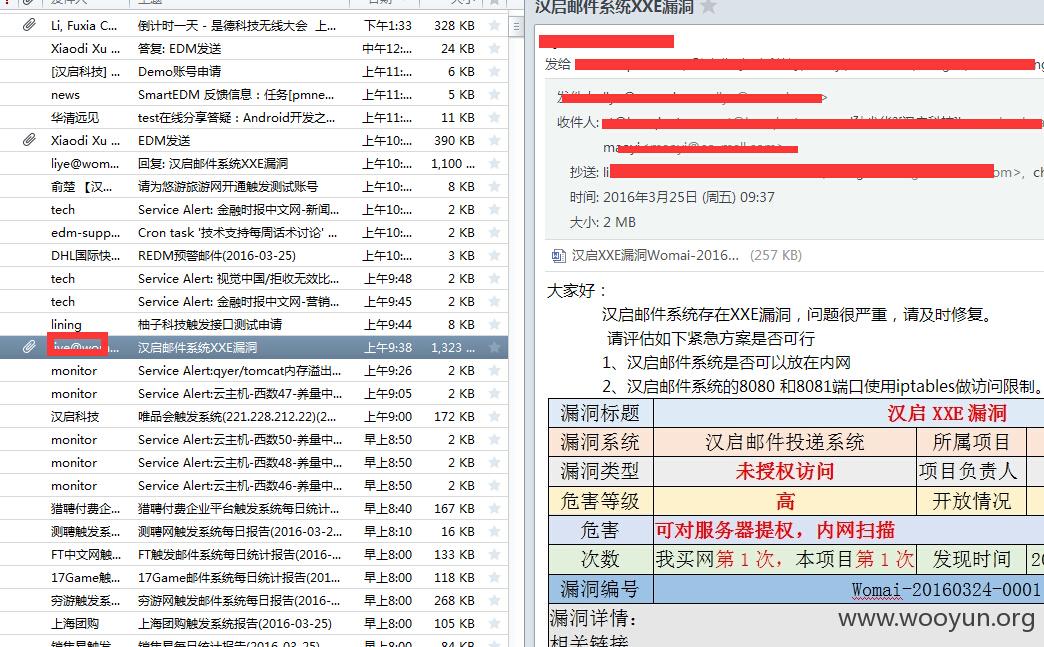Image resolution: width=1044 pixels, height=647 pixels.
Task: Star the Service Alert 视觉中国 email
Action: [x=494, y=278]
